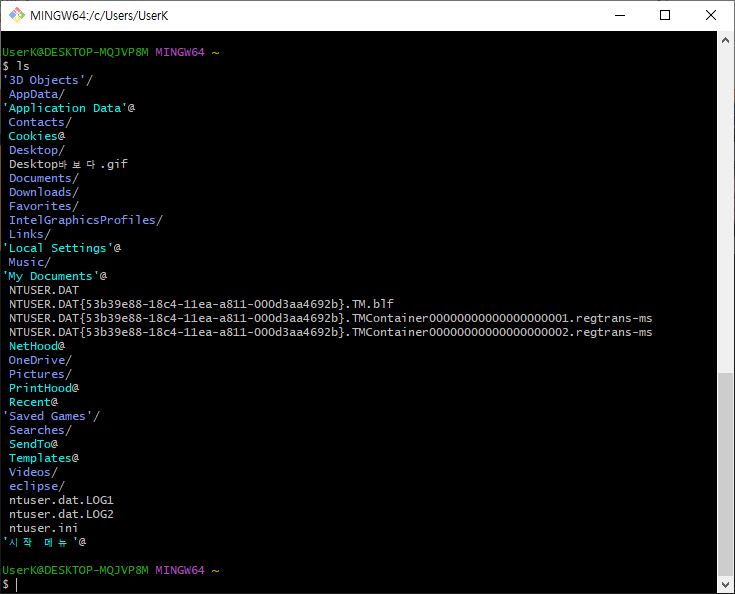The width and height of the screenshot is (735, 594).
Task: Click the Desktop/ directory entry
Action: coord(37,150)
